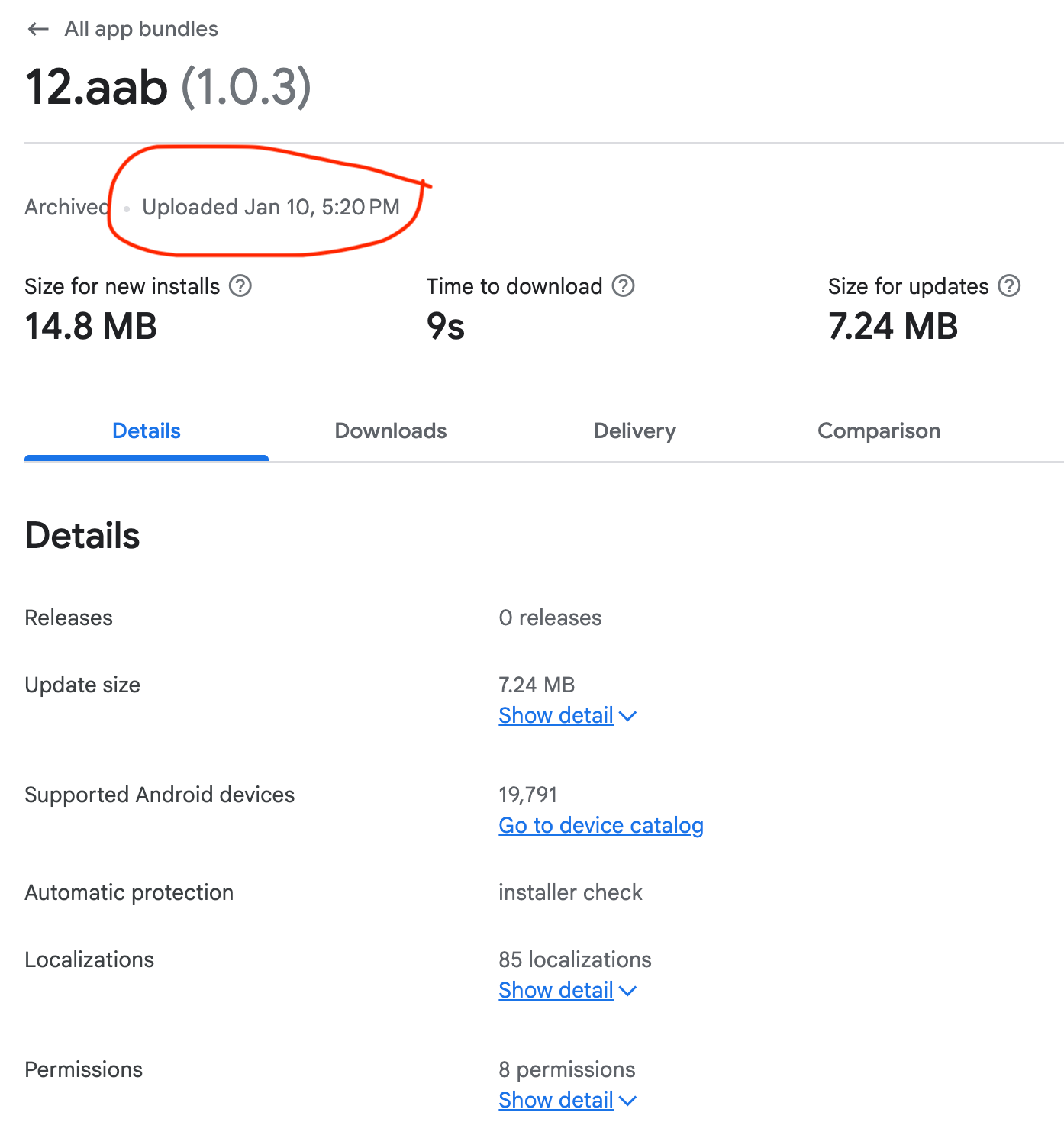Click the installer check value

coord(571,893)
